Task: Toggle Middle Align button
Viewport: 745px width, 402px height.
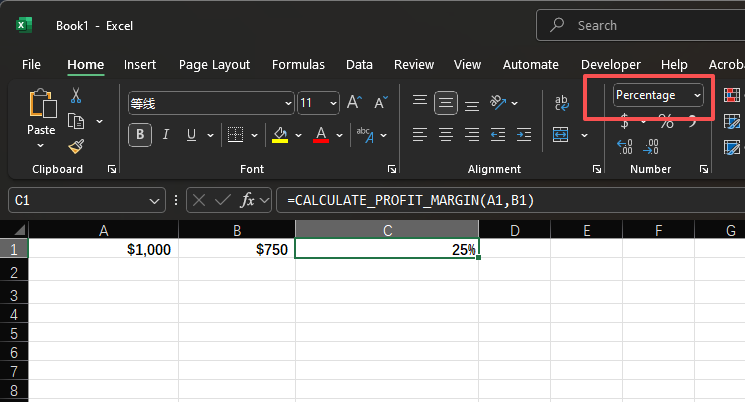Action: click(x=446, y=103)
